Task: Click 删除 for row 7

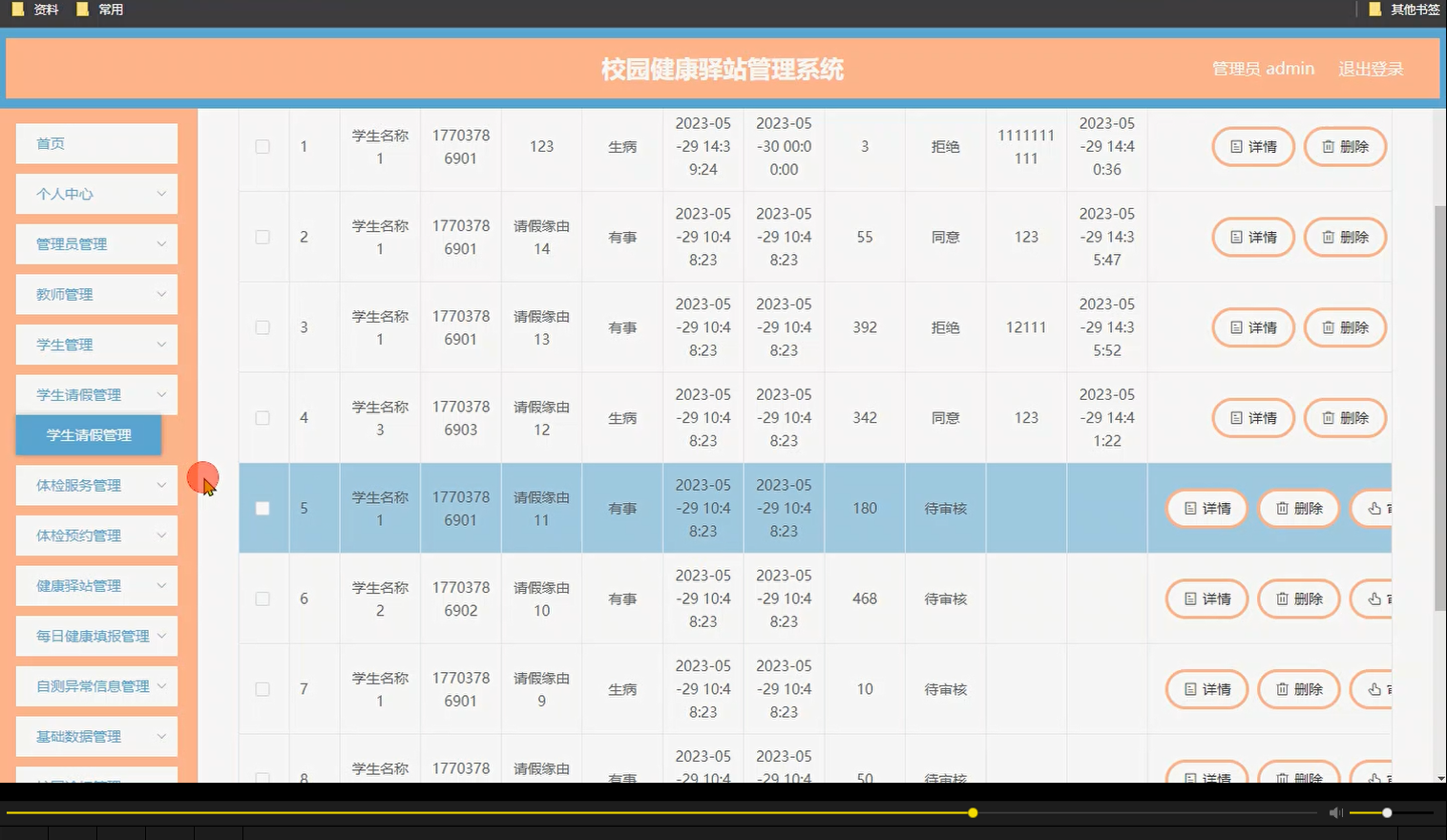Action: (x=1299, y=689)
